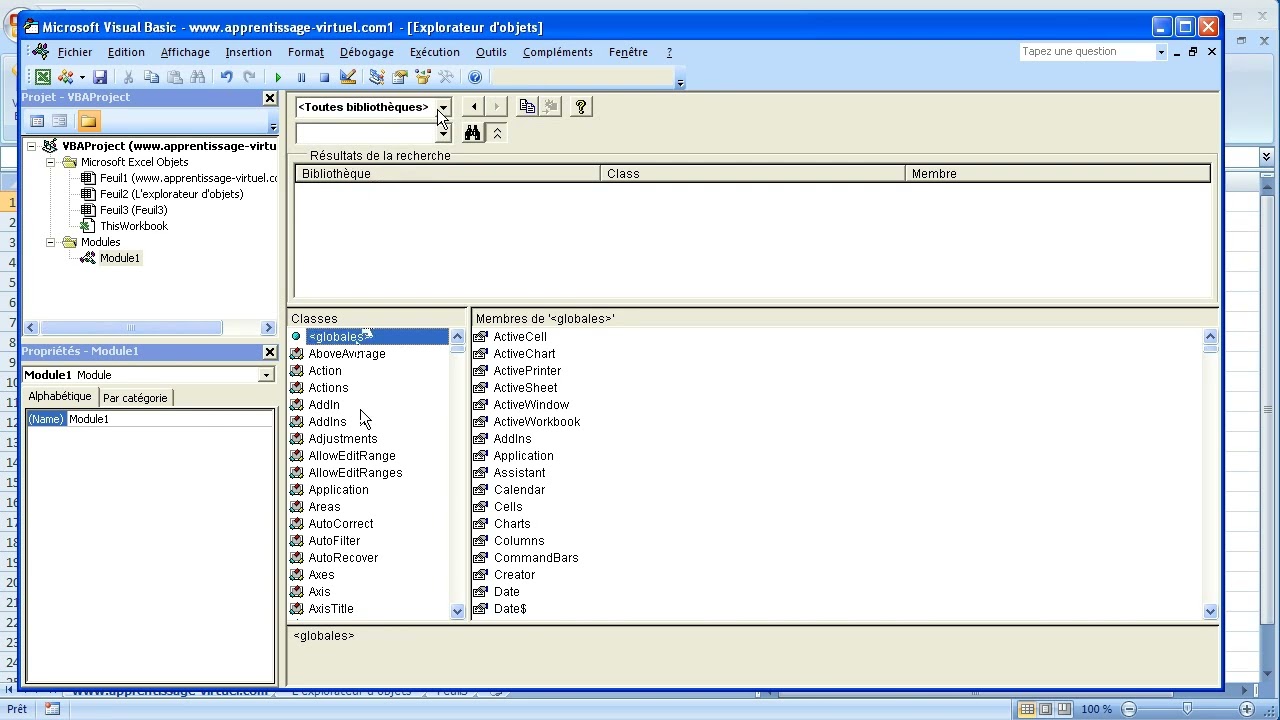Viewport: 1280px width, 720px height.
Task: Open the Project Explorer icon
Action: (x=377, y=77)
